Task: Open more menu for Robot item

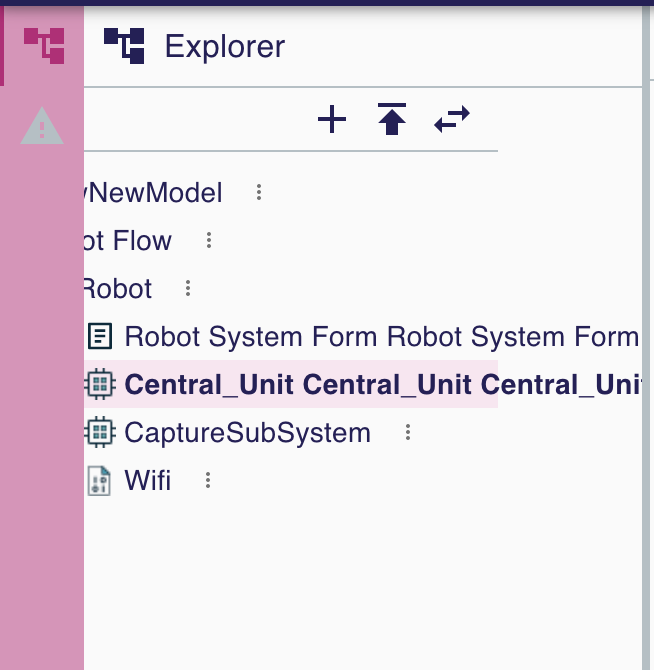Action: tap(188, 288)
